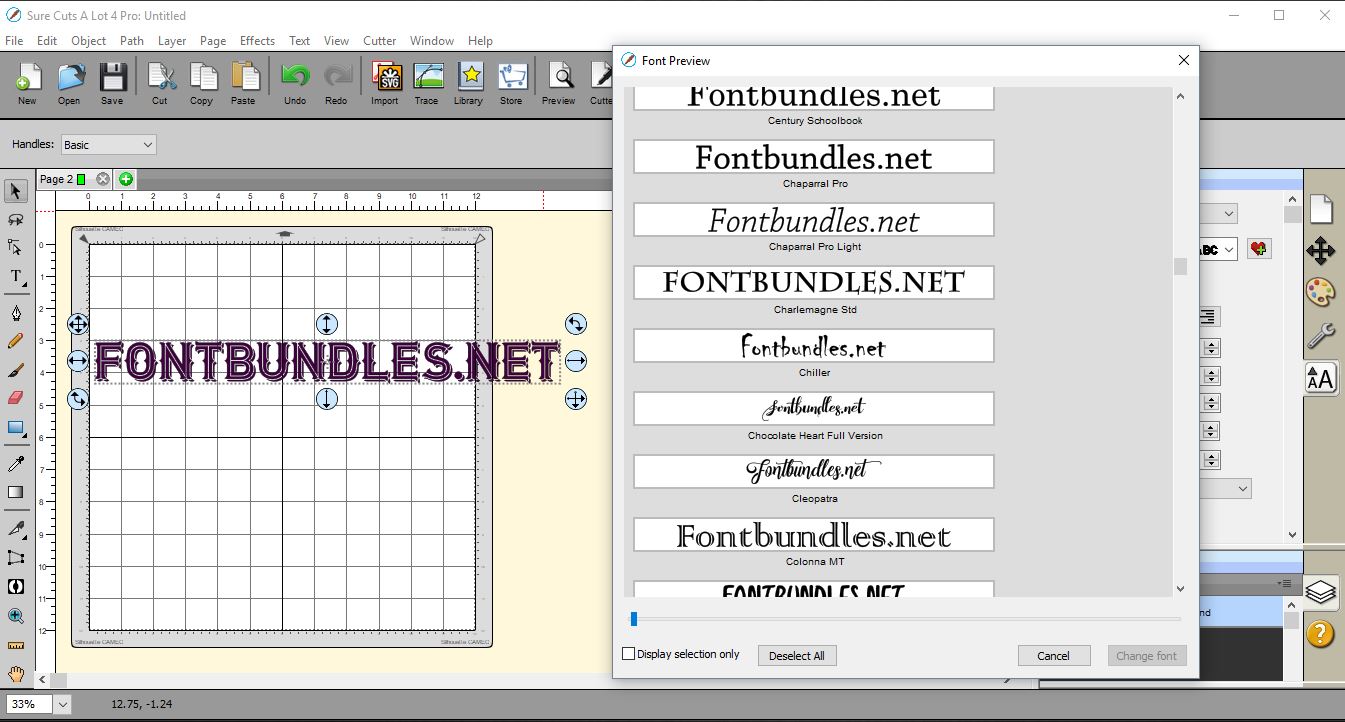Select the Gradient tool in left toolbar

pos(16,492)
